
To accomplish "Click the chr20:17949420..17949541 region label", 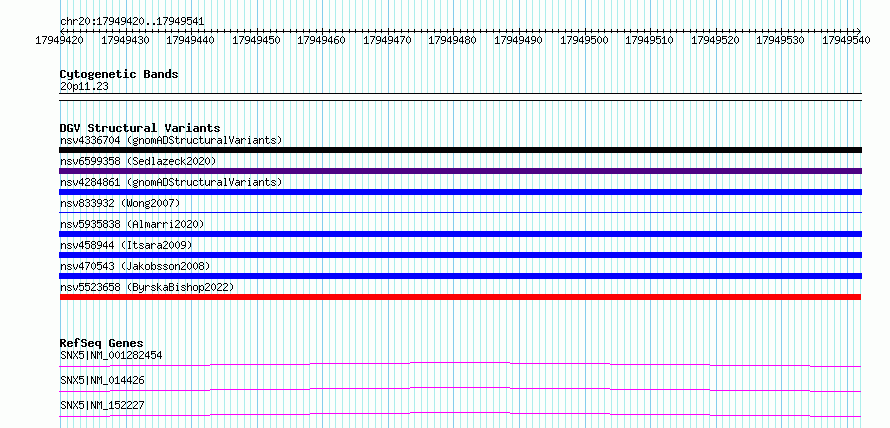I will [132, 22].
